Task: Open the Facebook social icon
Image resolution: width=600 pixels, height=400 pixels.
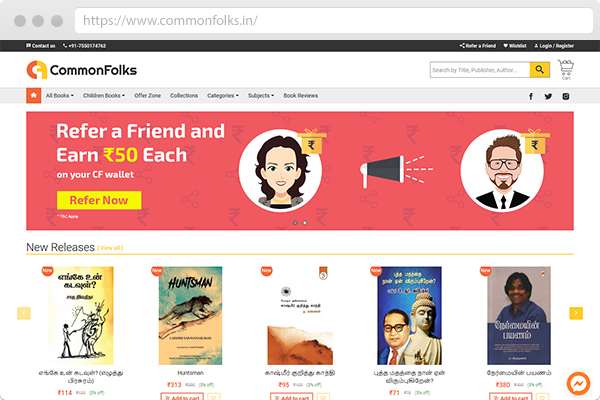Action: [531, 96]
